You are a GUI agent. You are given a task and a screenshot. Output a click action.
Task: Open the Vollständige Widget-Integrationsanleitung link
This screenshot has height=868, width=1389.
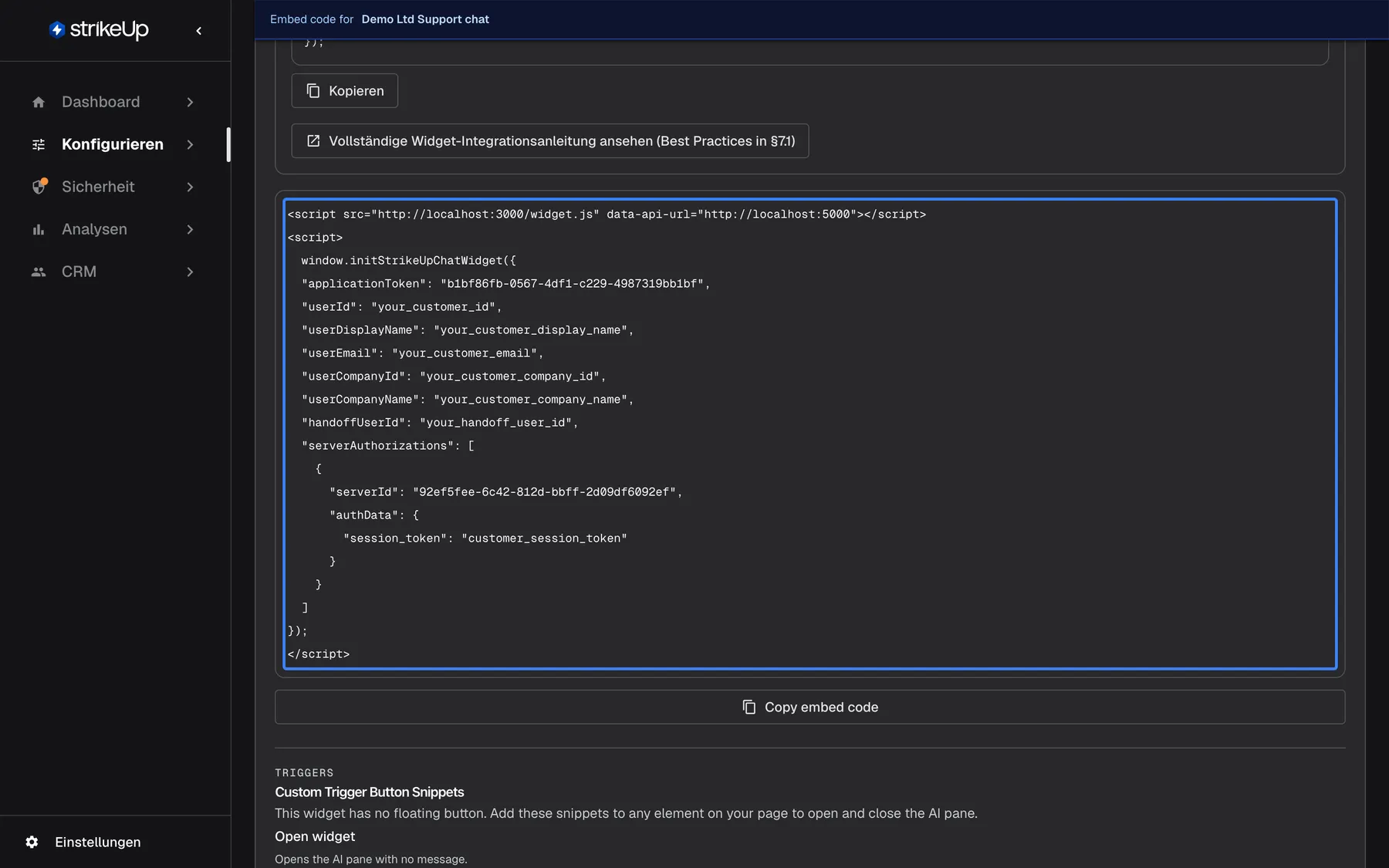[550, 141]
